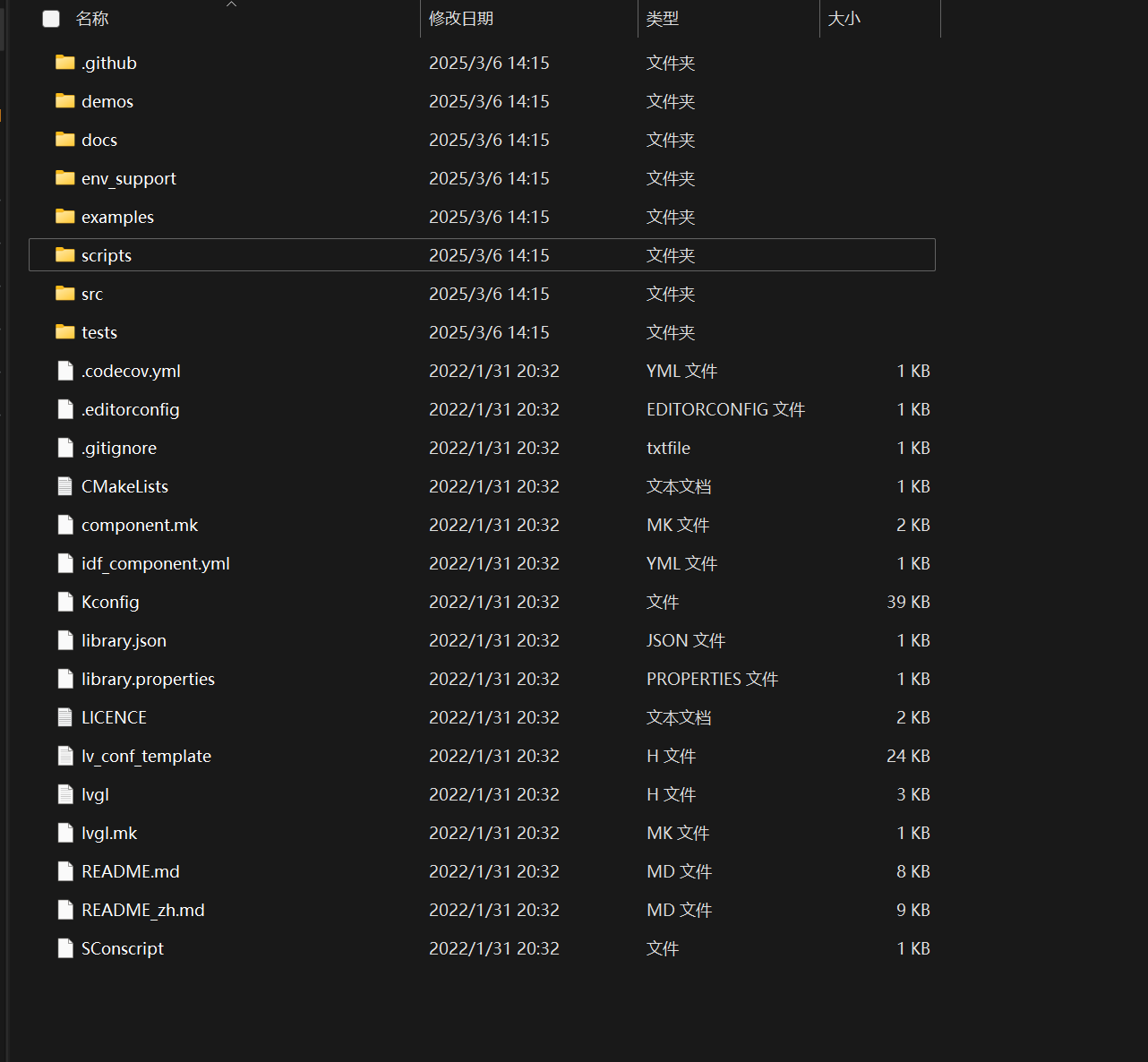Click the tests folder icon

click(64, 332)
